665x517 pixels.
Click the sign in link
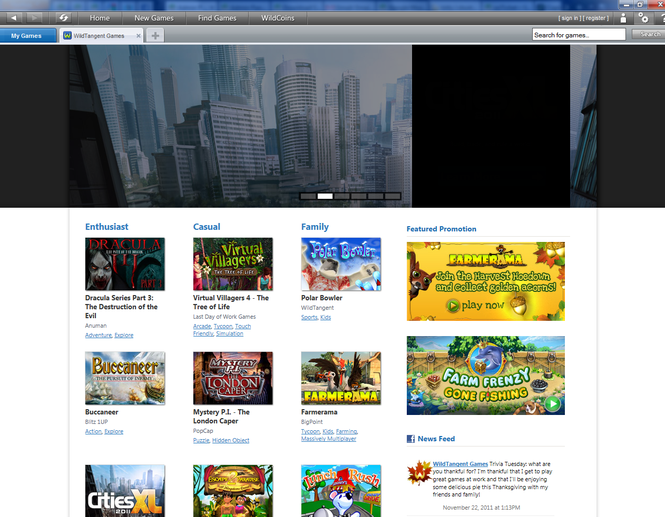(x=569, y=18)
